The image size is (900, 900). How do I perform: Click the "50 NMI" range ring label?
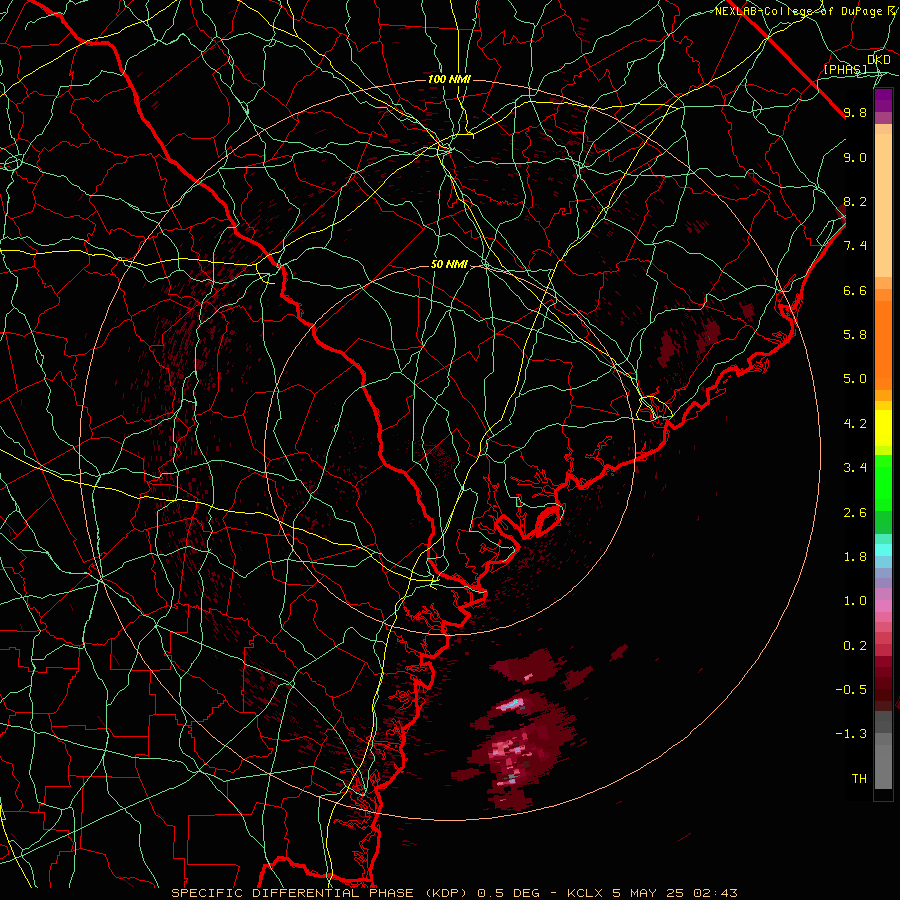tap(449, 265)
